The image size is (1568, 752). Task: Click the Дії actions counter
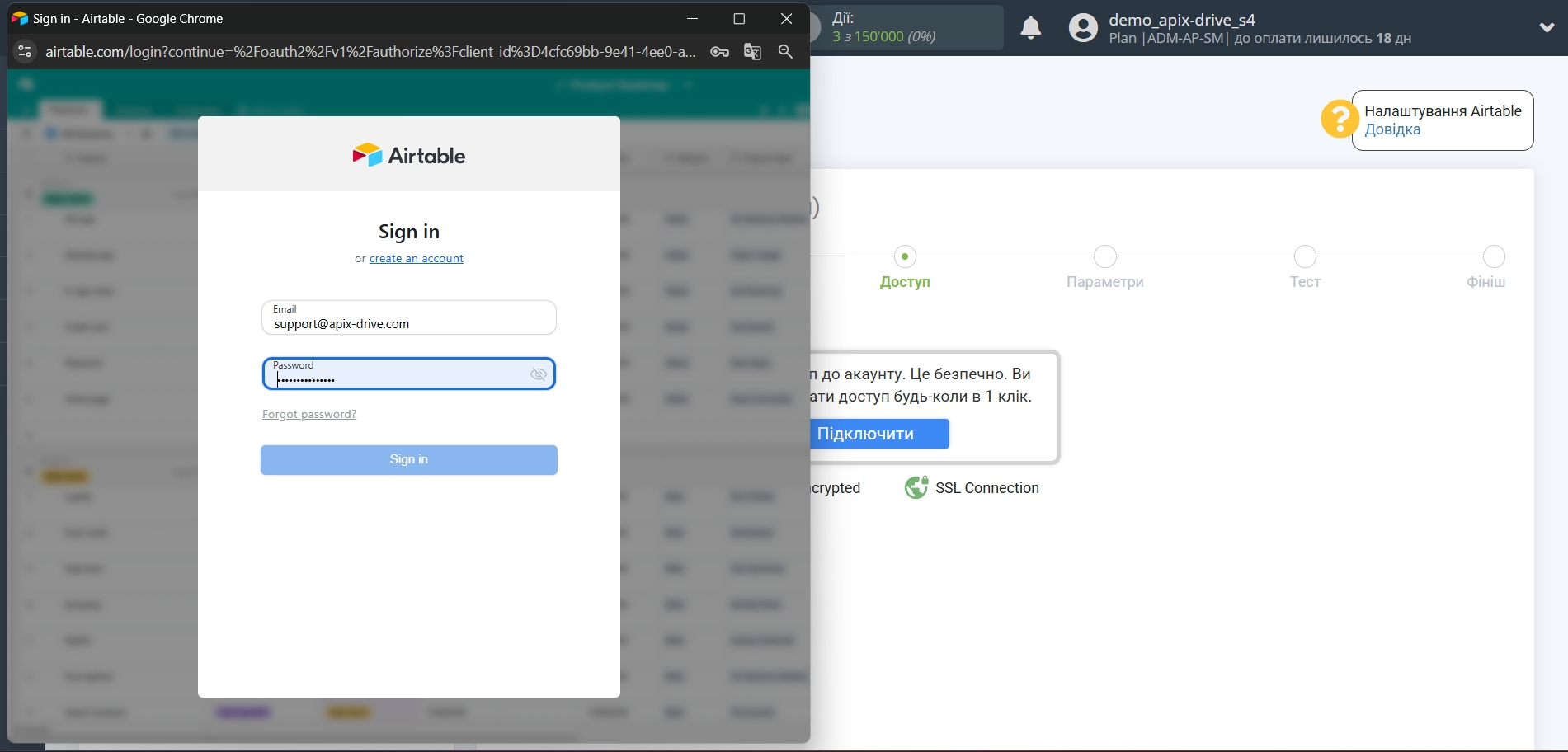[906, 27]
